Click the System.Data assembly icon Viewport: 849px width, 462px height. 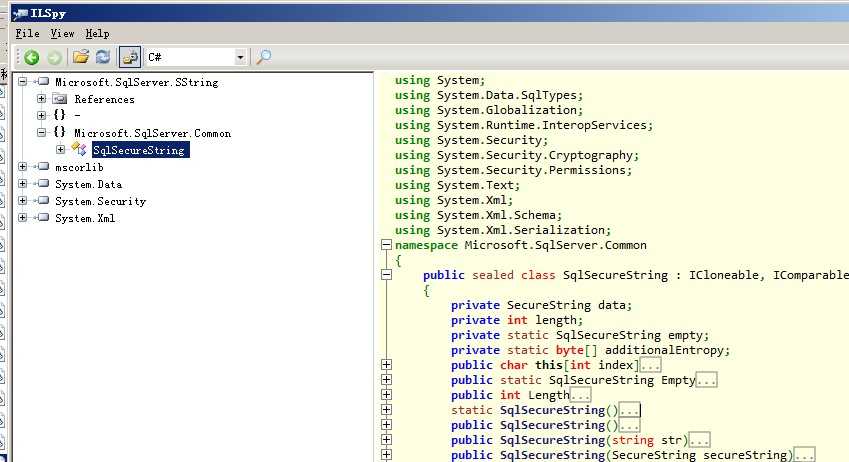[43, 183]
